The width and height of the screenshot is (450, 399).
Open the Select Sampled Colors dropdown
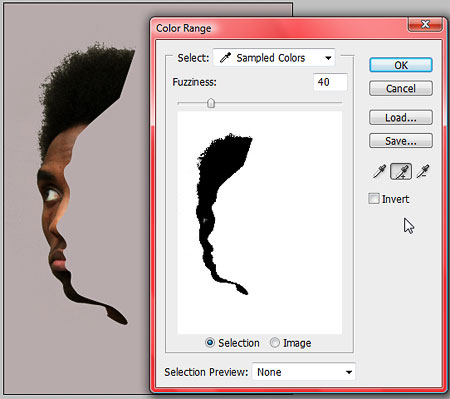click(x=274, y=58)
